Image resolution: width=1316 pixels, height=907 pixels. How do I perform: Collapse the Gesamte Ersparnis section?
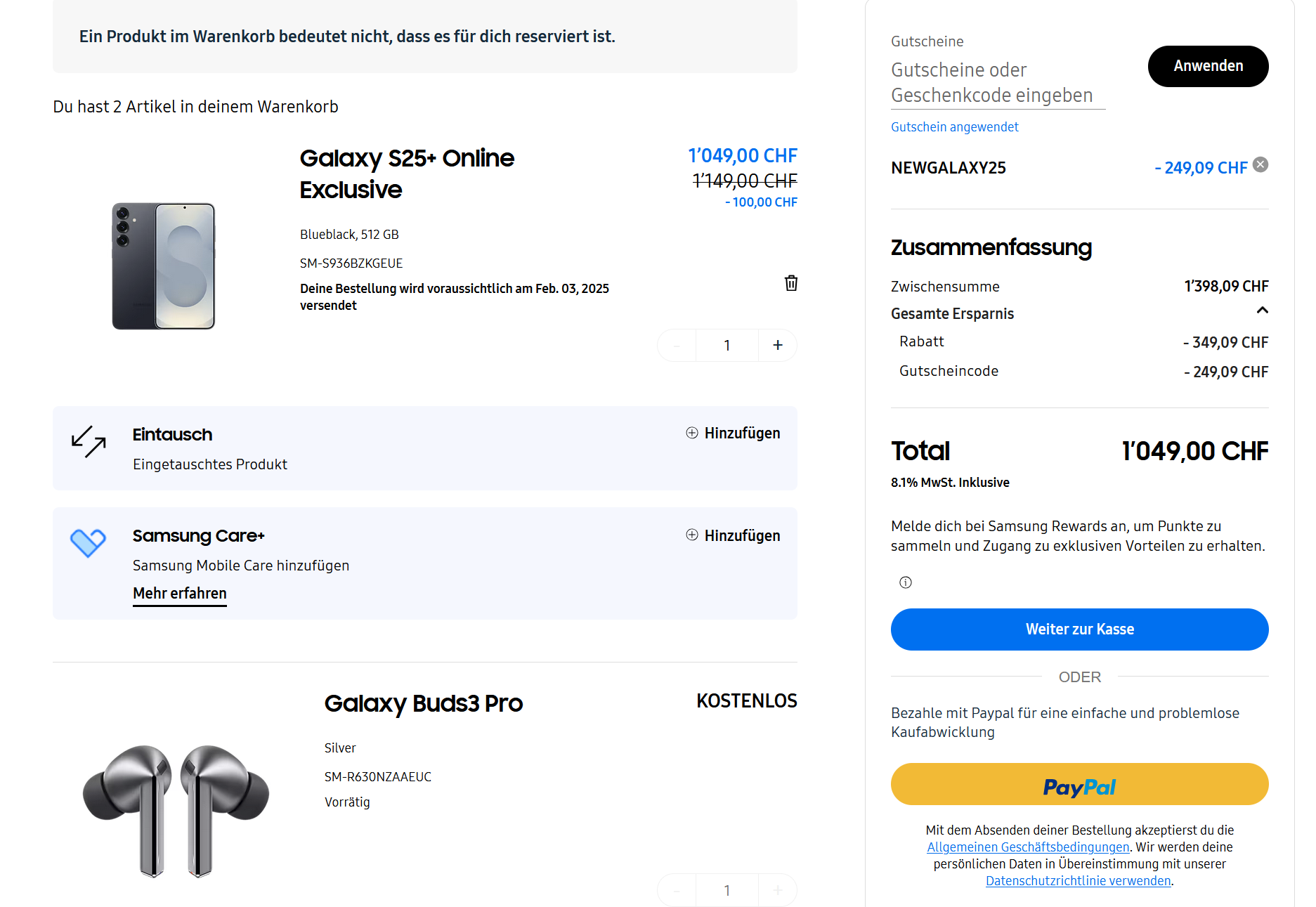1262,311
